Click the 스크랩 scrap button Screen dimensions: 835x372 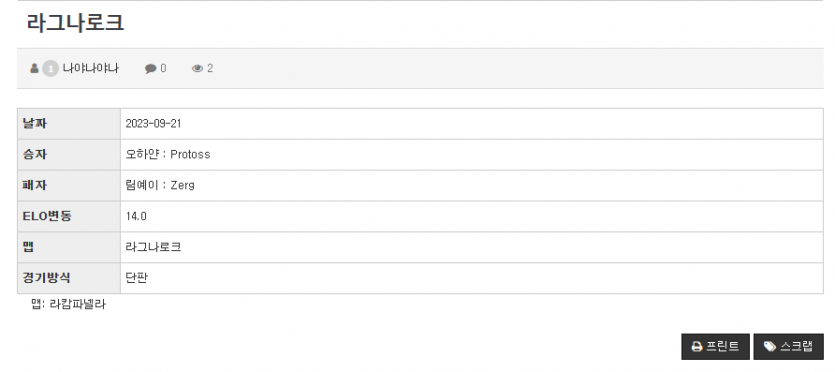788,347
